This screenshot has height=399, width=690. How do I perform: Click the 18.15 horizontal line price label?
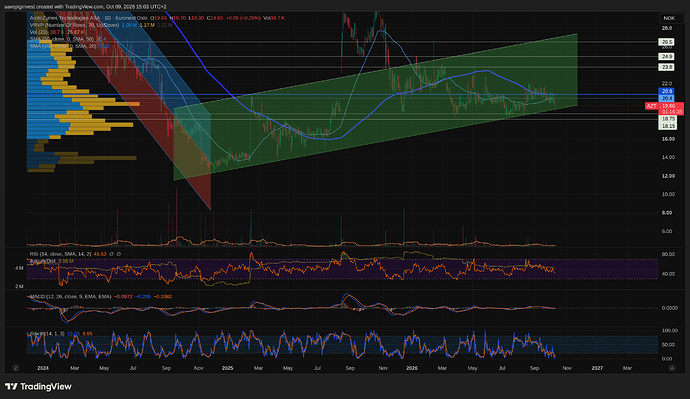(x=668, y=126)
